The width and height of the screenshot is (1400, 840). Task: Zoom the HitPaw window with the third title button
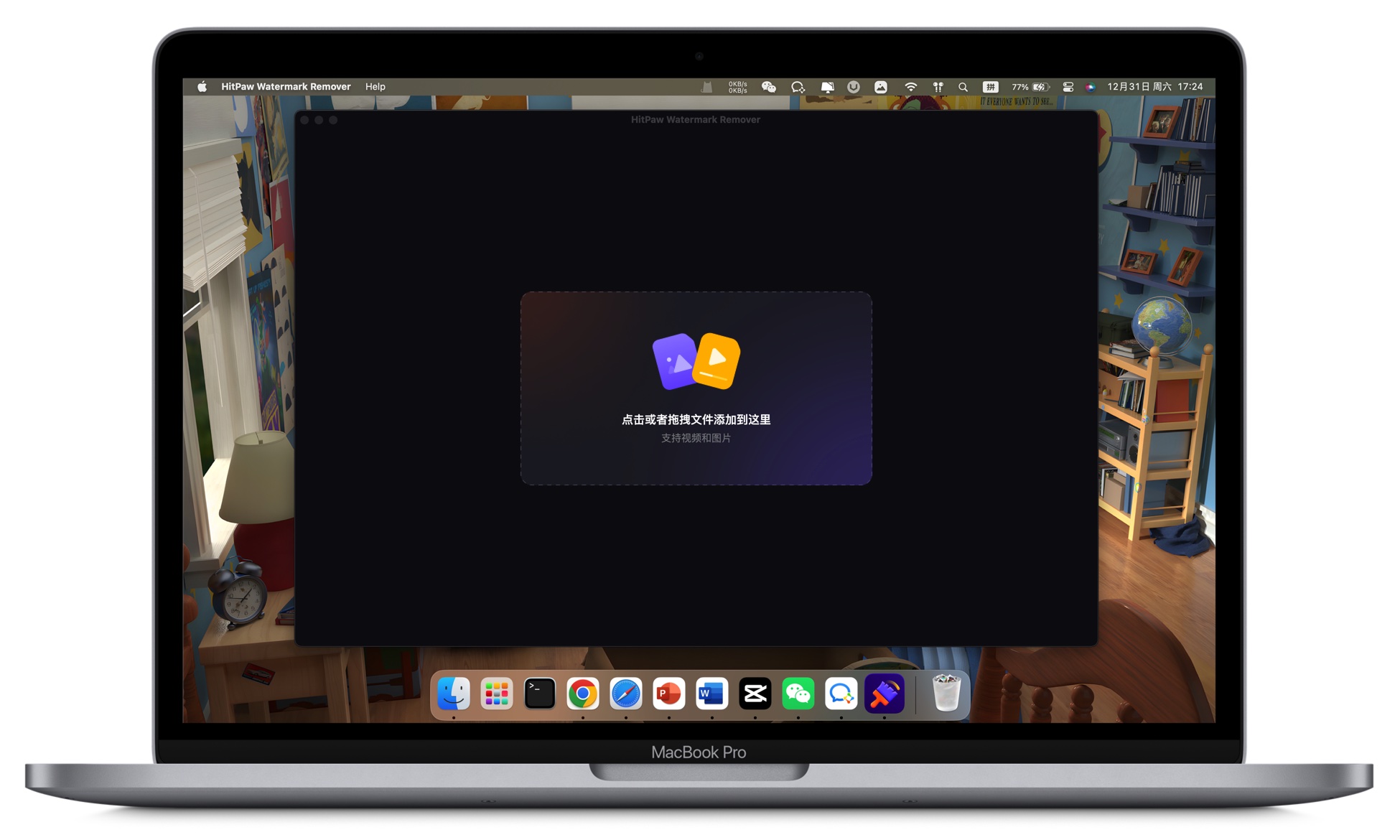point(333,120)
